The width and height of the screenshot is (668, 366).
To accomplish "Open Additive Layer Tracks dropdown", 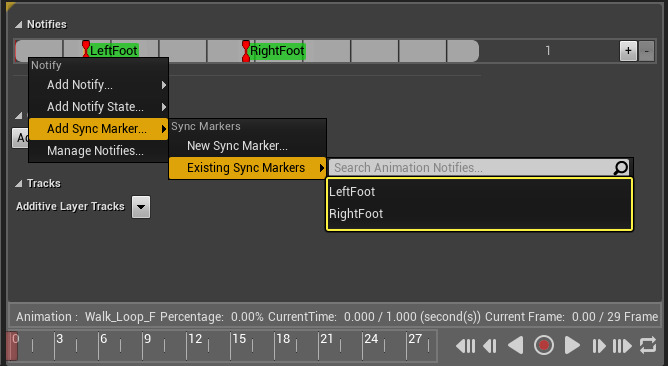I will click(141, 207).
